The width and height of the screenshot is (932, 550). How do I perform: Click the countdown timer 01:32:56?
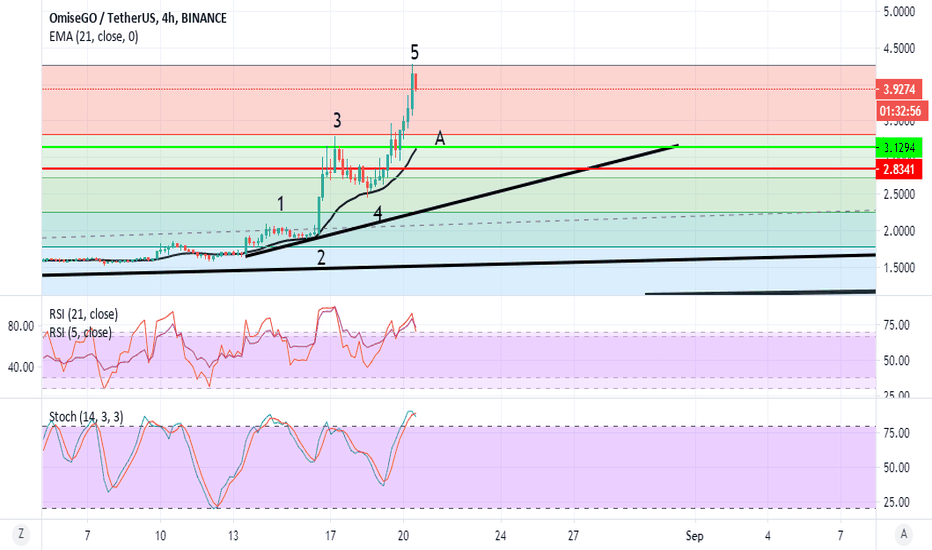901,111
